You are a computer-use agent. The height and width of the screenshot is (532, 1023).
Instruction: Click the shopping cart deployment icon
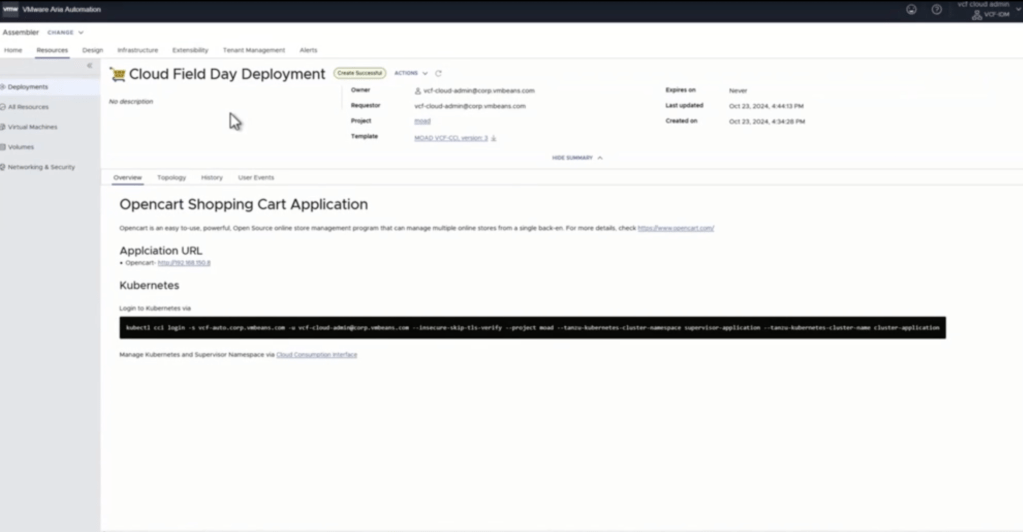tap(117, 74)
